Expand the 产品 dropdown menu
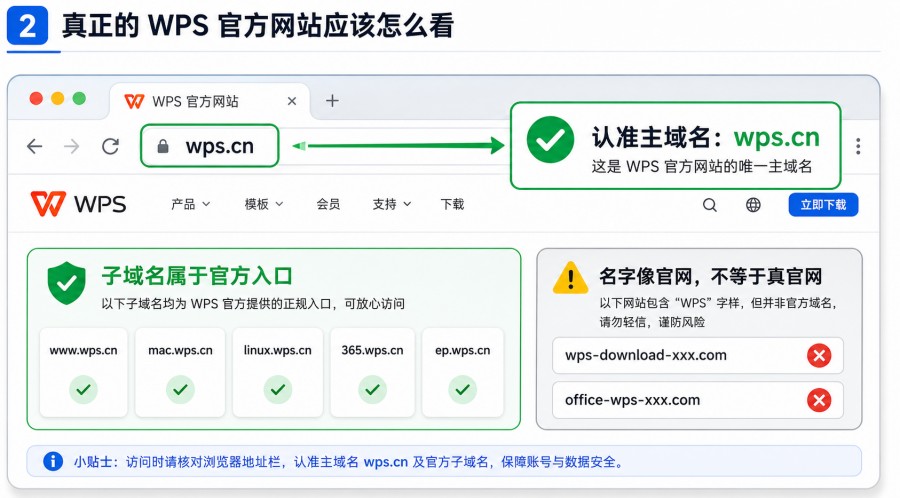This screenshot has height=498, width=900. pyautogui.click(x=191, y=204)
